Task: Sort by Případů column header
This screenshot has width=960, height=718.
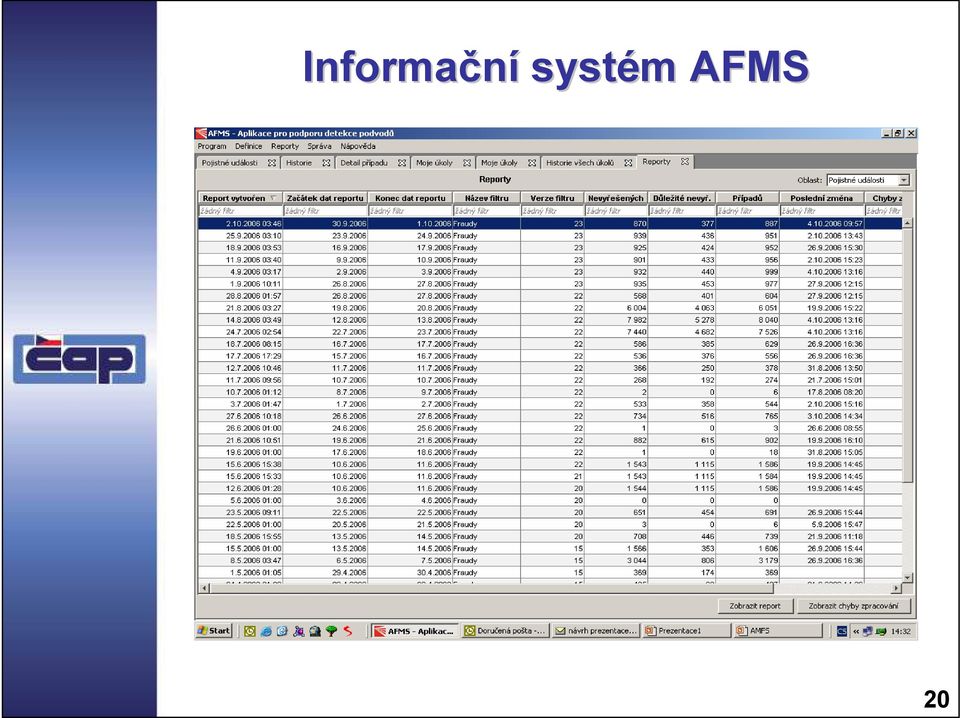Action: click(748, 198)
